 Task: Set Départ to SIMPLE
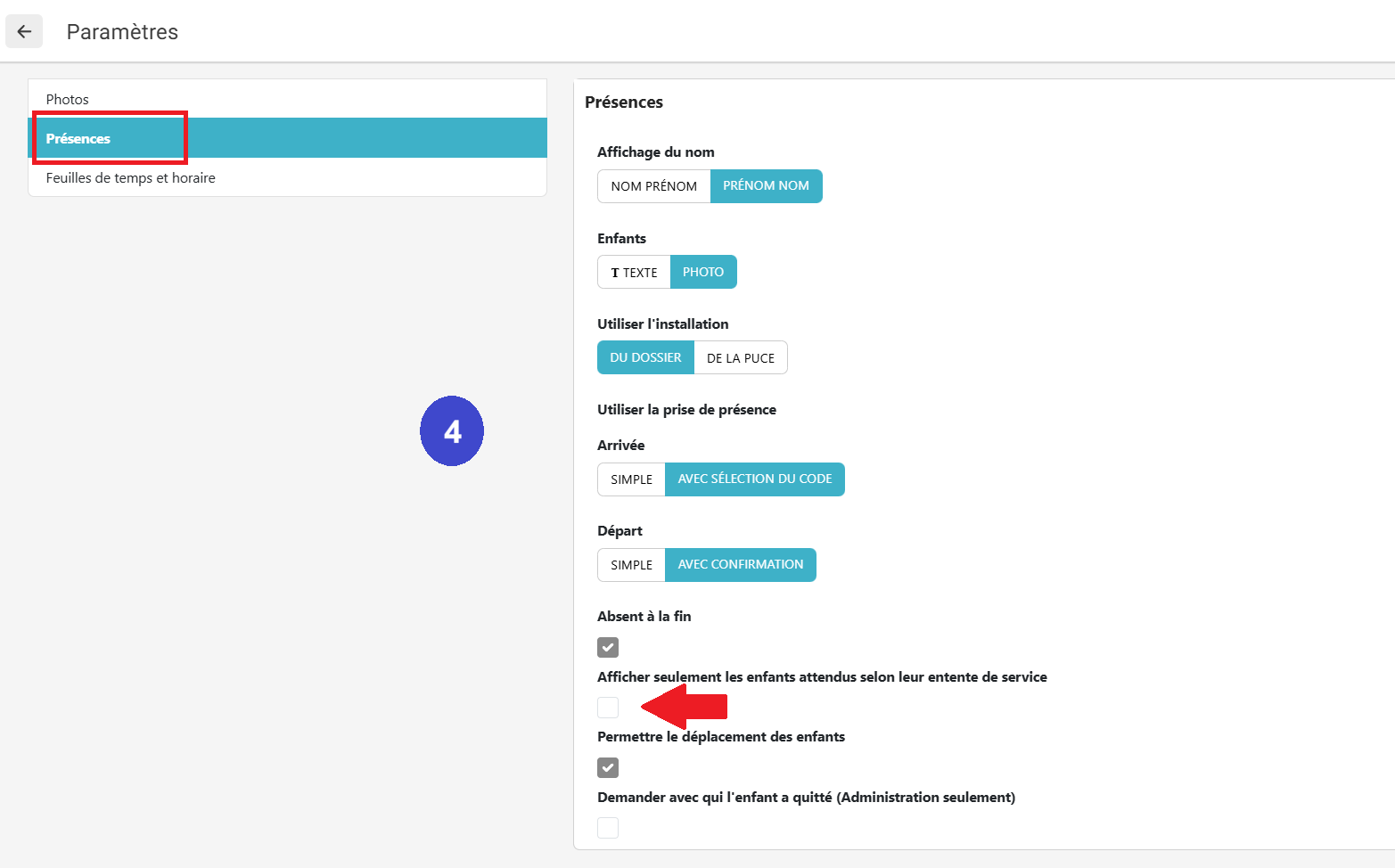(631, 565)
